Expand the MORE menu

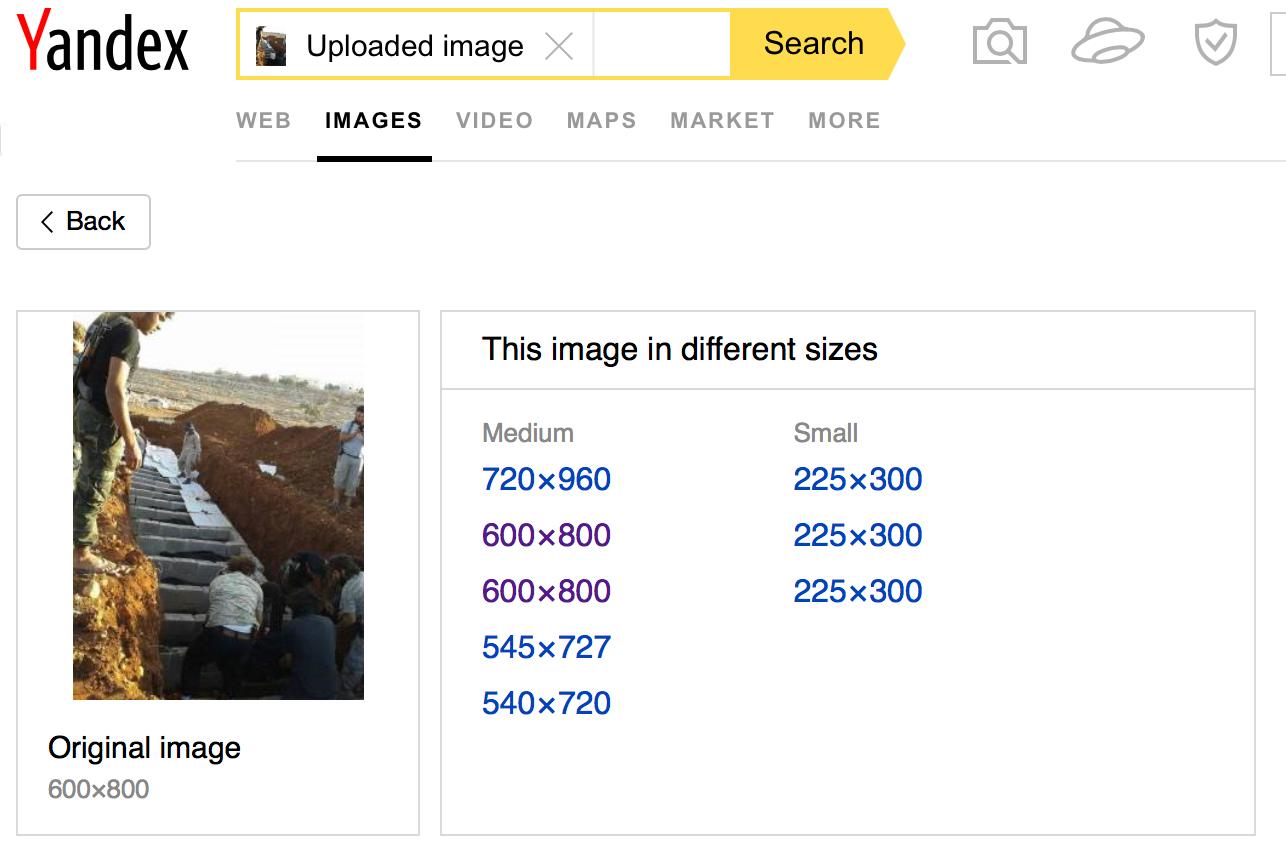point(845,121)
